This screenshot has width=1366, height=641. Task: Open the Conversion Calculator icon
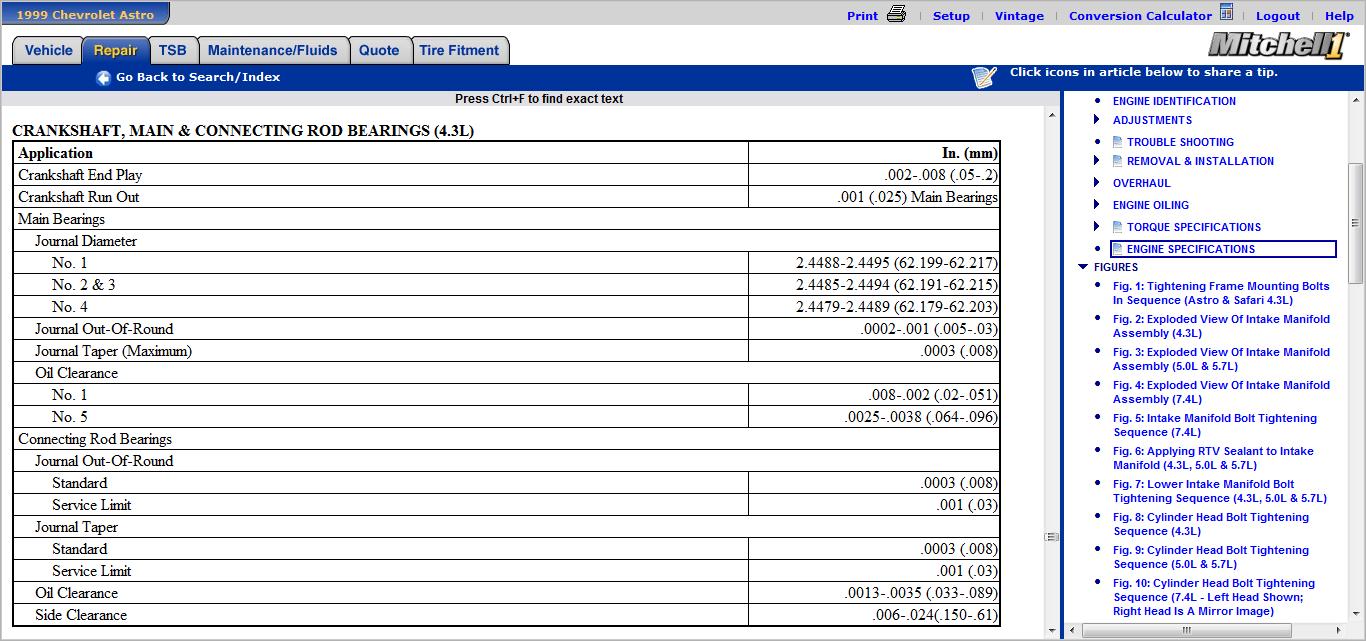[x=1226, y=13]
